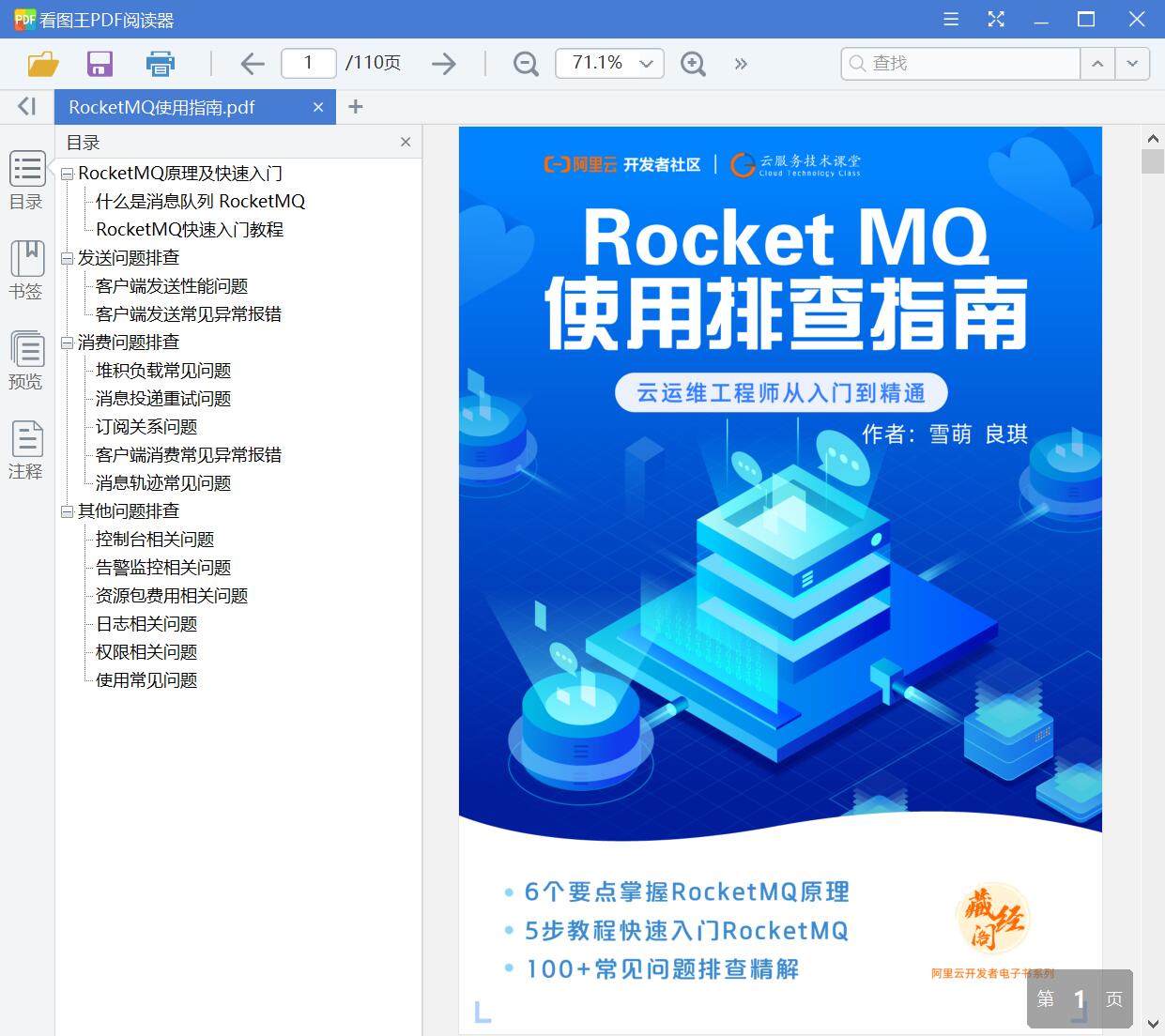Open 客户端发送性能问题 section
Screen dimensions: 1165x1036
(172, 286)
